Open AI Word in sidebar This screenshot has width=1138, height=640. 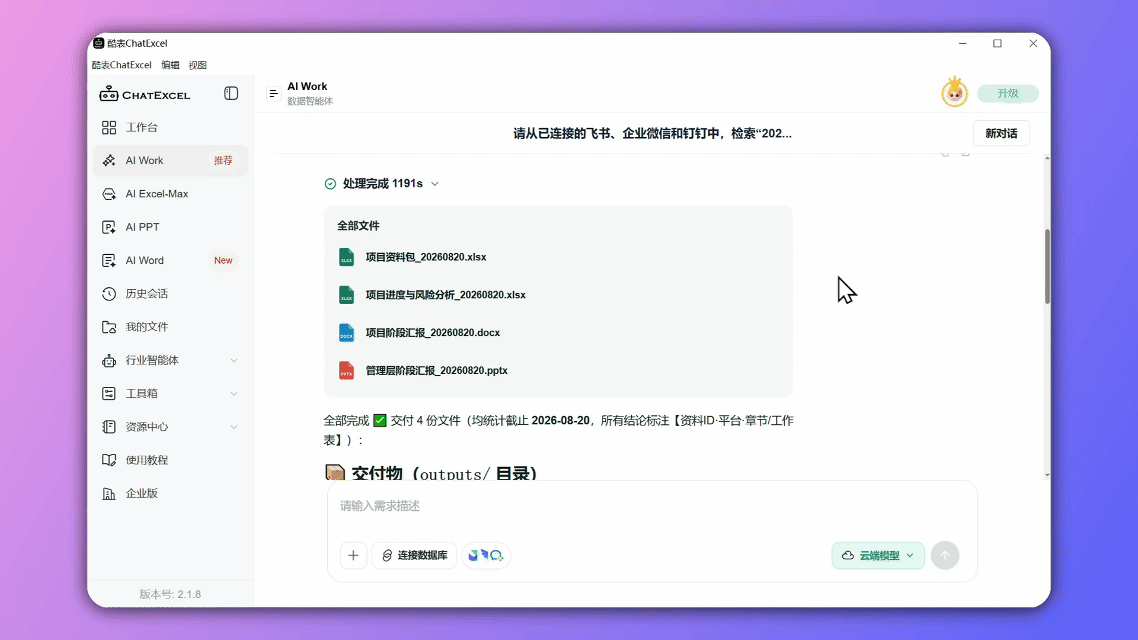click(x=171, y=260)
